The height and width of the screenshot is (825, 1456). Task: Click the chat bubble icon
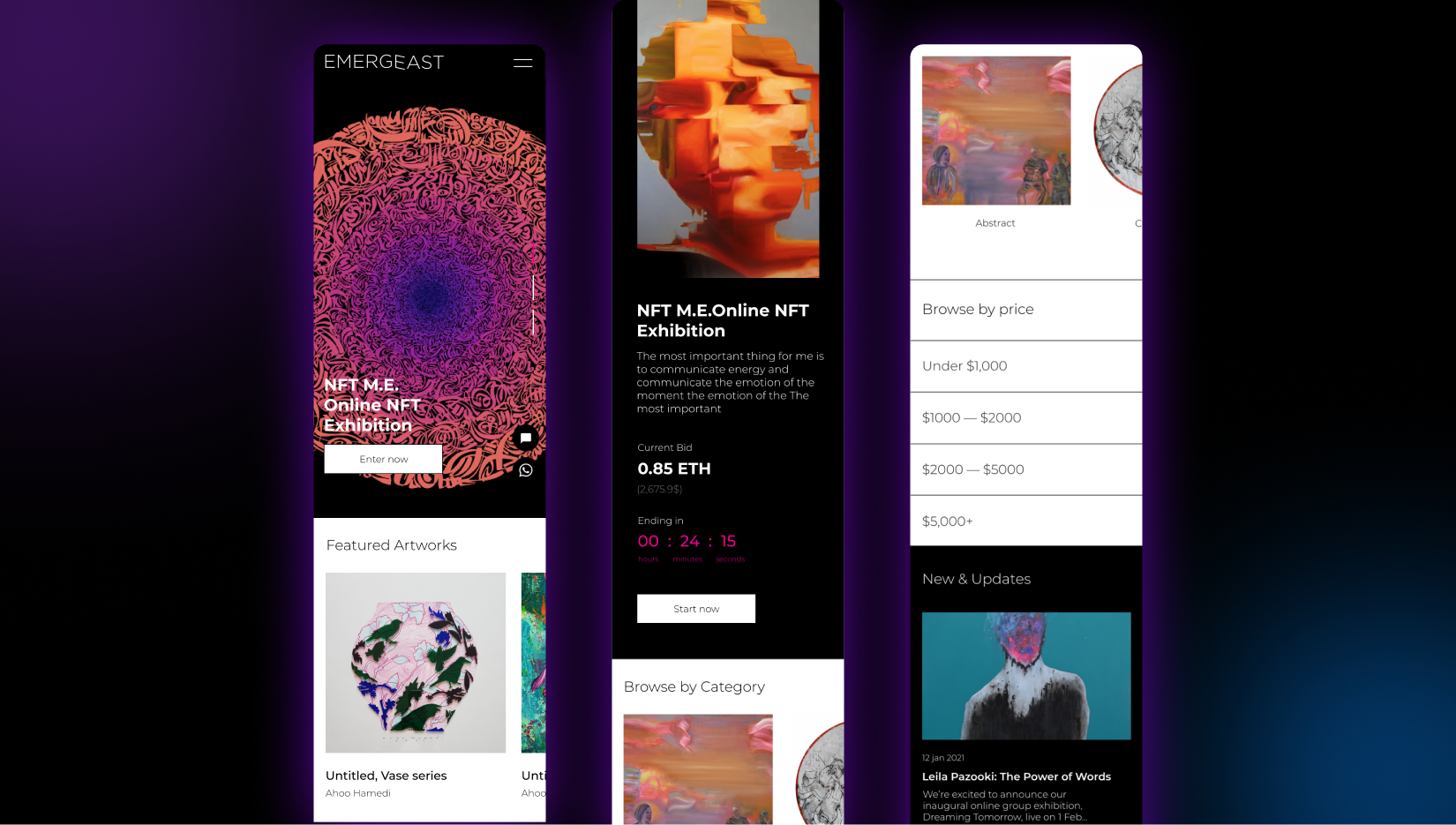click(x=526, y=438)
